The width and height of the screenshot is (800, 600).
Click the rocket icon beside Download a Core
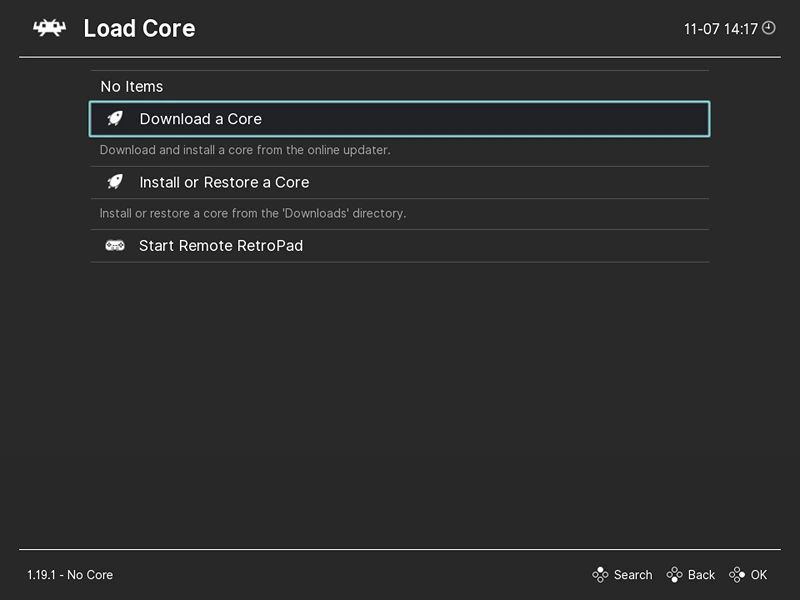coord(115,119)
